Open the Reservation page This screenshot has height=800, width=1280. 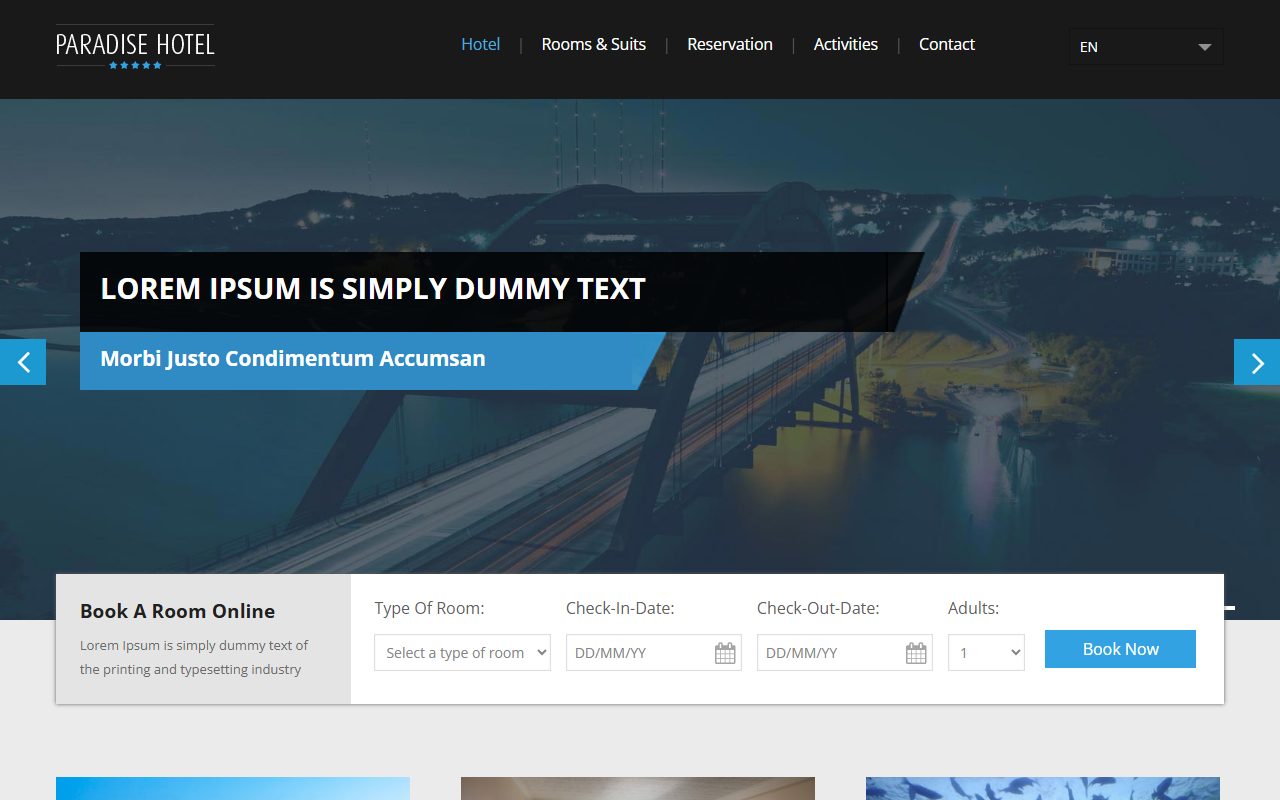730,44
